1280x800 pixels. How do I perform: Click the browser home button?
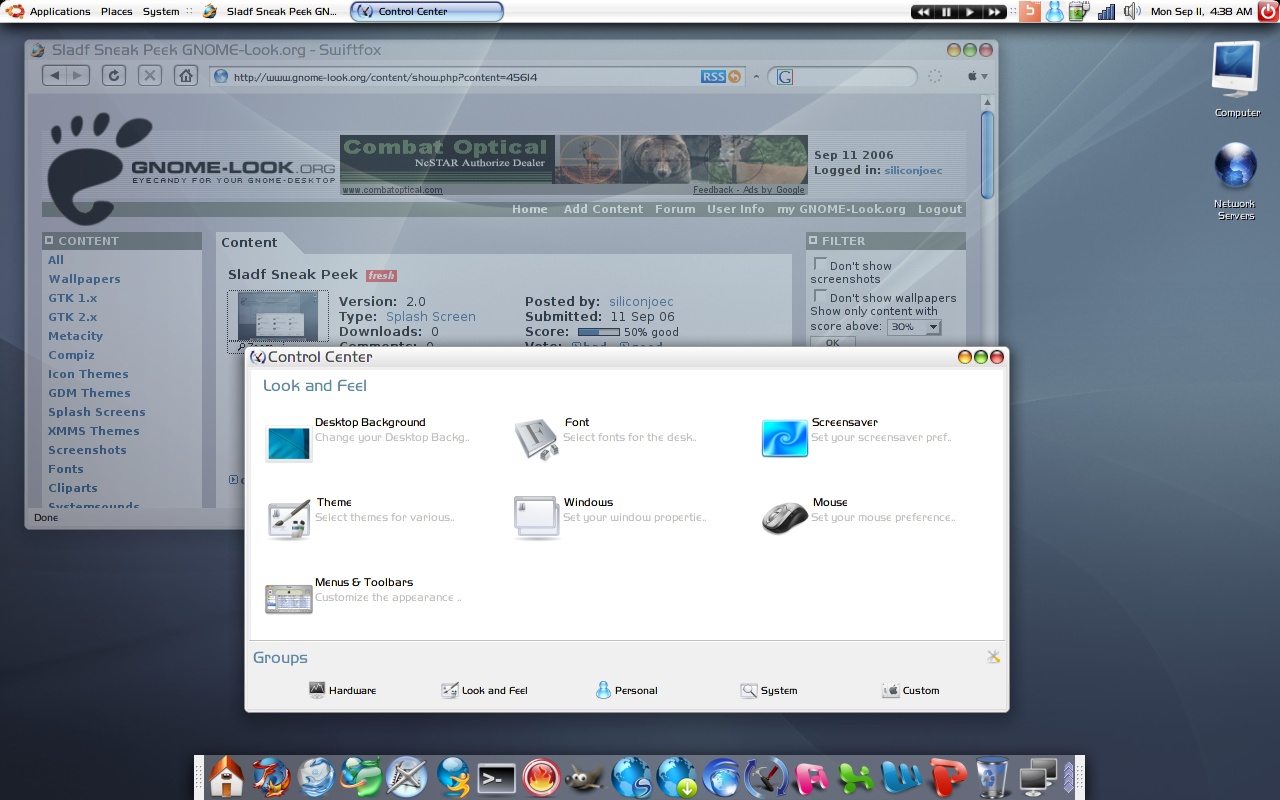point(185,76)
